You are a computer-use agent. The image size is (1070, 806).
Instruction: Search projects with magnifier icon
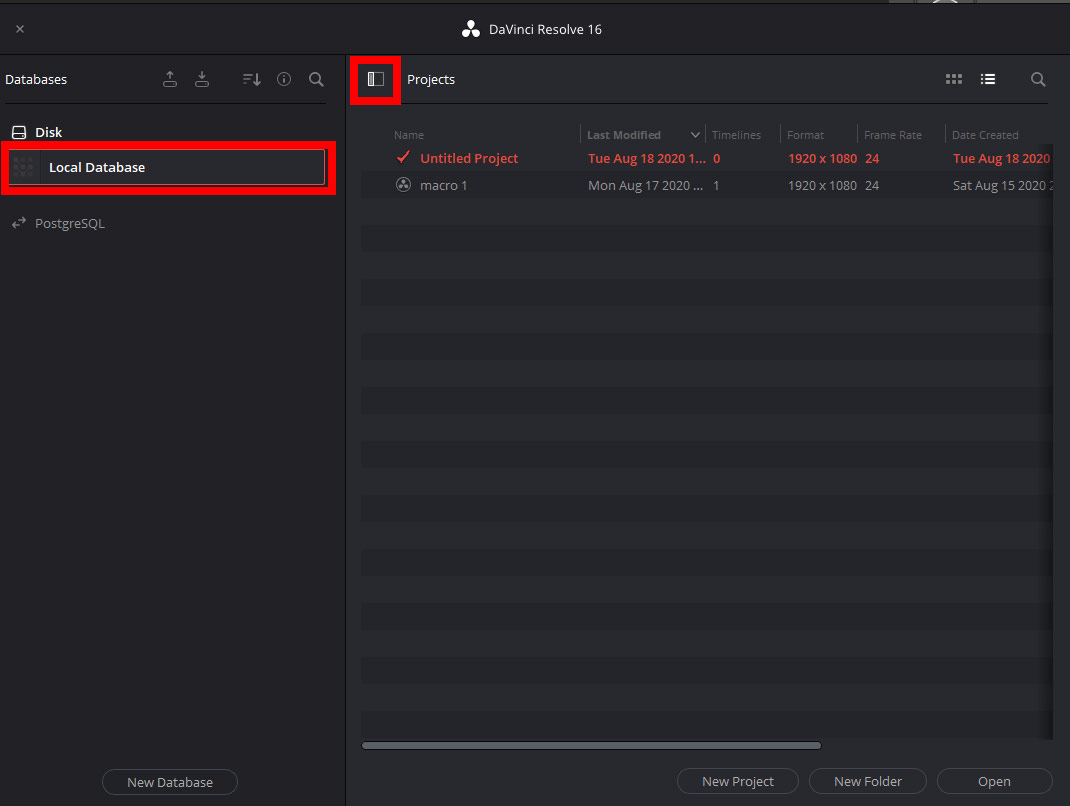point(1037,79)
